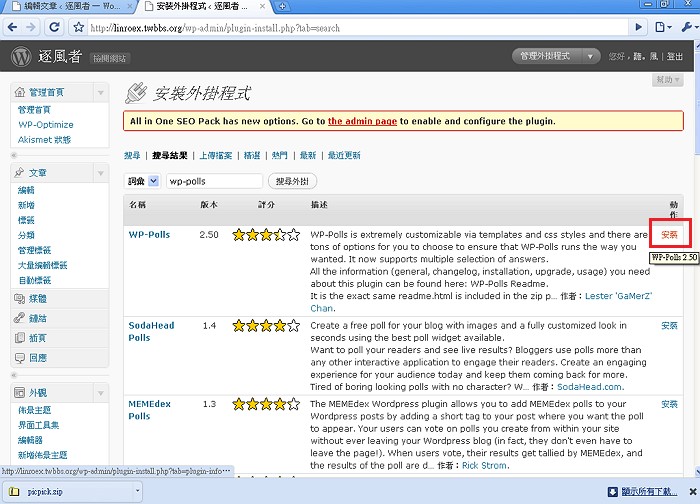Viewport: 700px width, 504px height.
Task: Open the browser page menu icon
Action: [663, 27]
